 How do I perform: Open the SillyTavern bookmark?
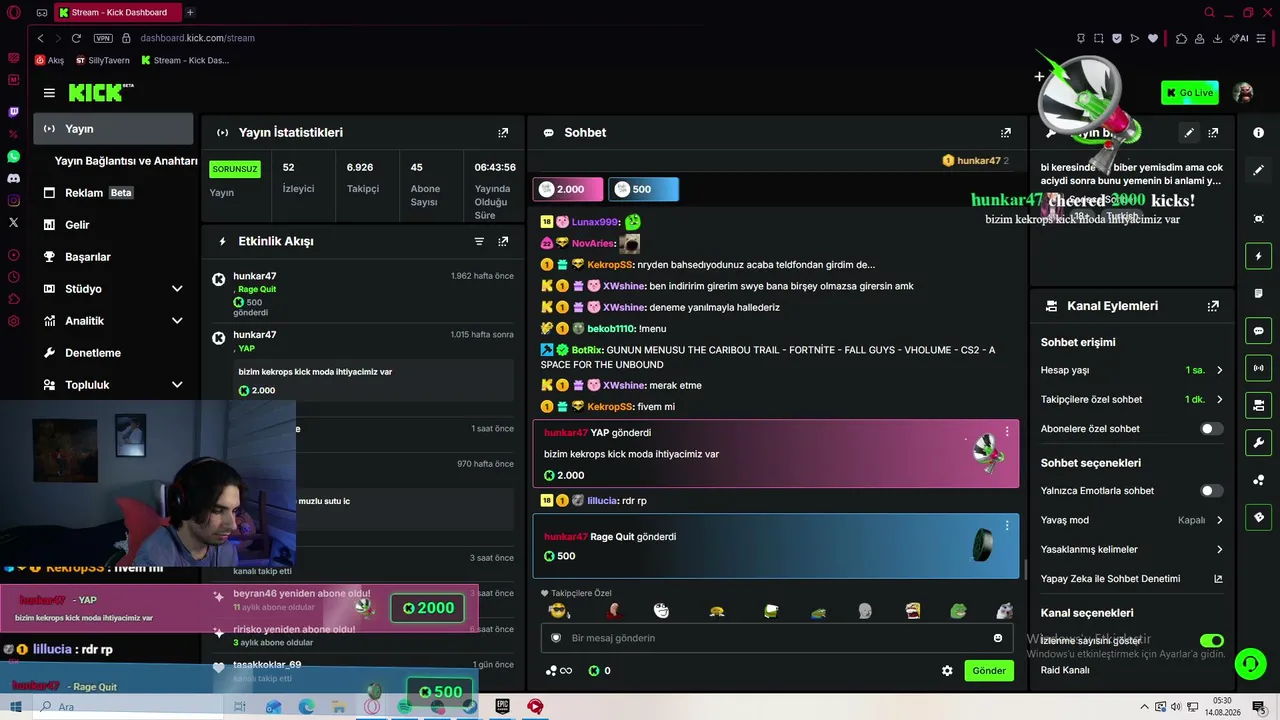pyautogui.click(x=102, y=60)
